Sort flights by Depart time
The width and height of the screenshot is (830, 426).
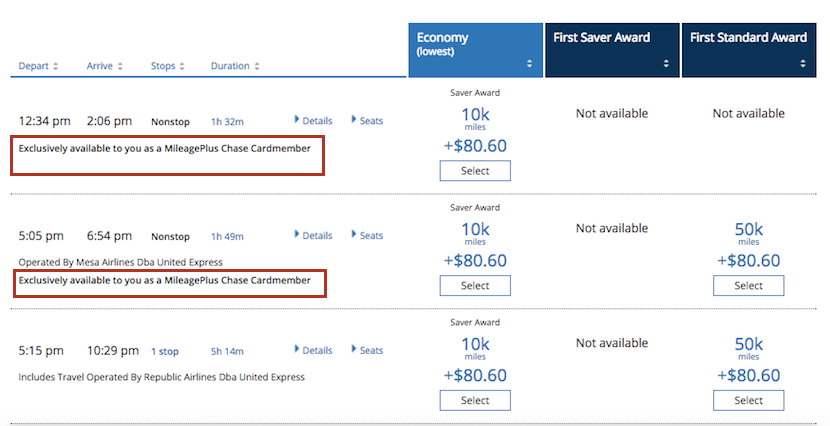[38, 66]
